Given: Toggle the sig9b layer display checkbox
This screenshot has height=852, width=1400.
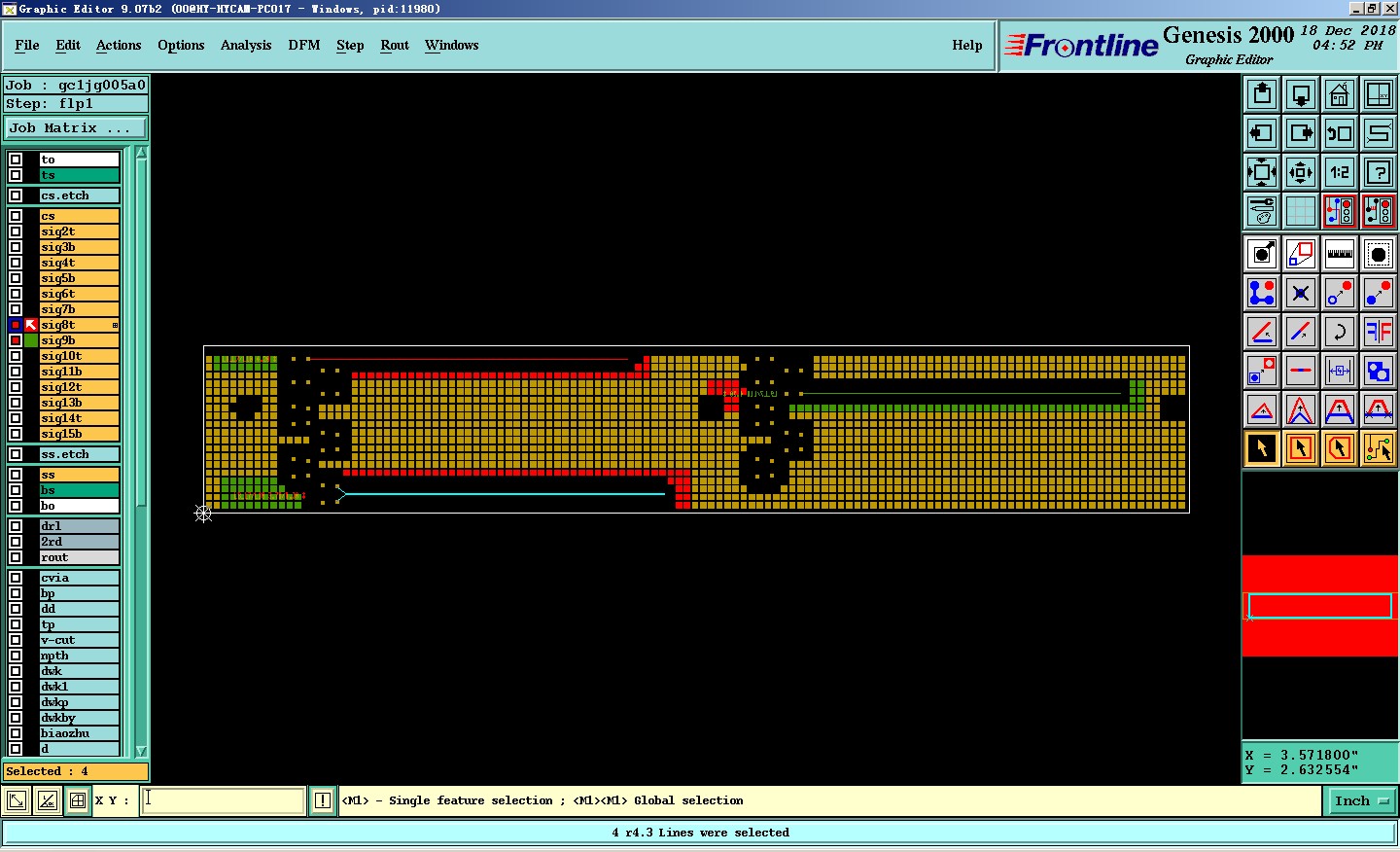Looking at the screenshot, I should click(16, 340).
